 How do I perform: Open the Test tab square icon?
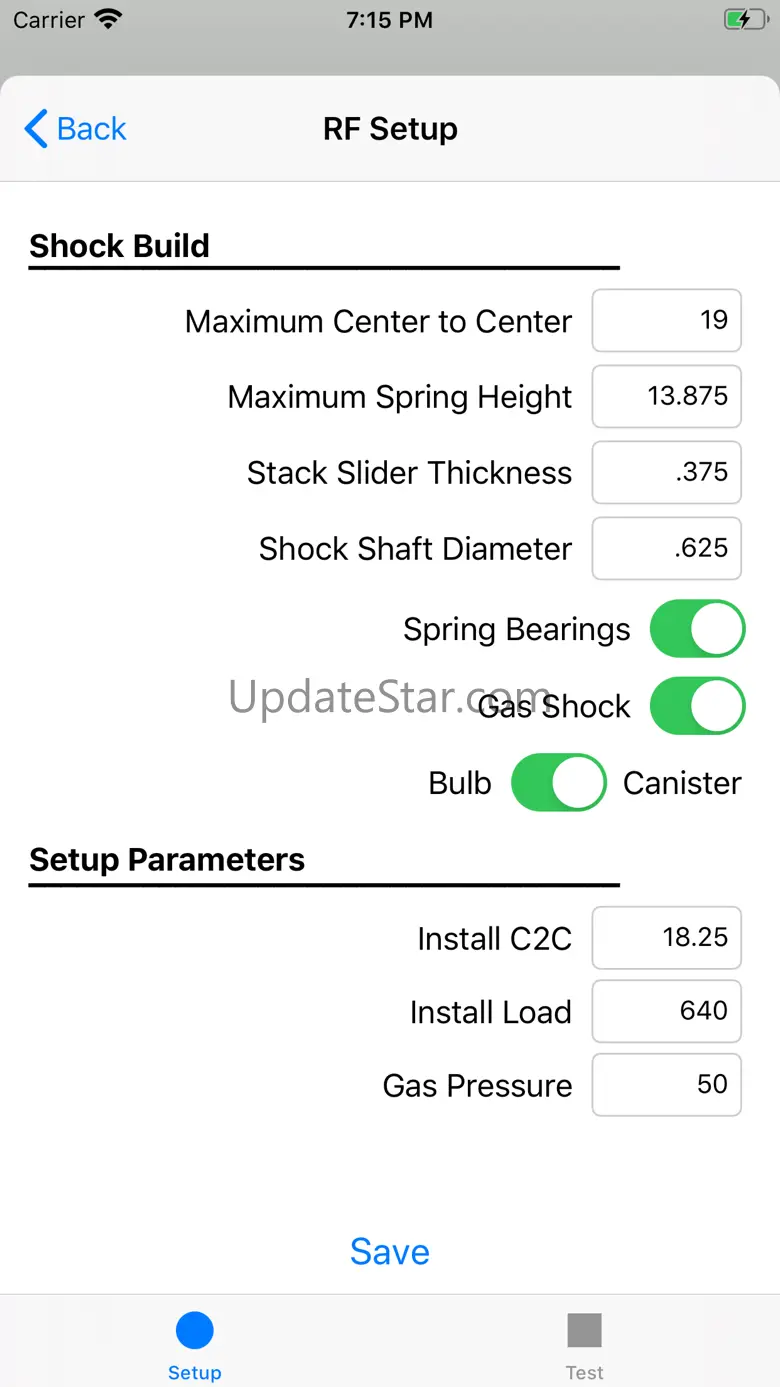[584, 1330]
